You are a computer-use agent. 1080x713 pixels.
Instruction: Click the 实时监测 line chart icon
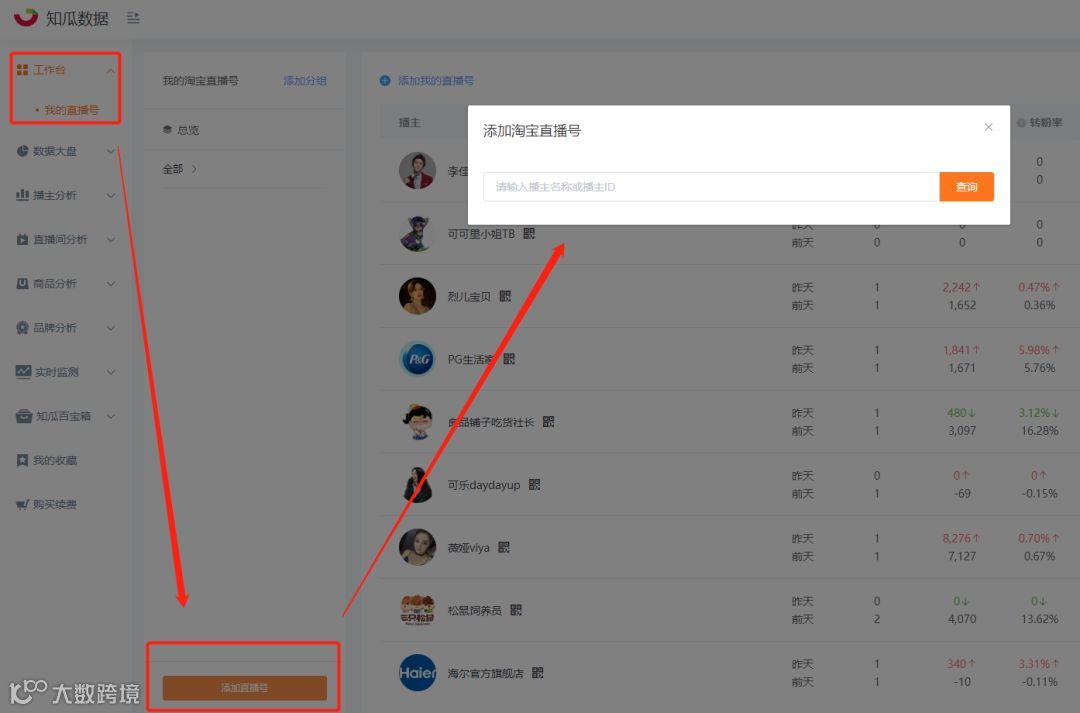[x=23, y=371]
